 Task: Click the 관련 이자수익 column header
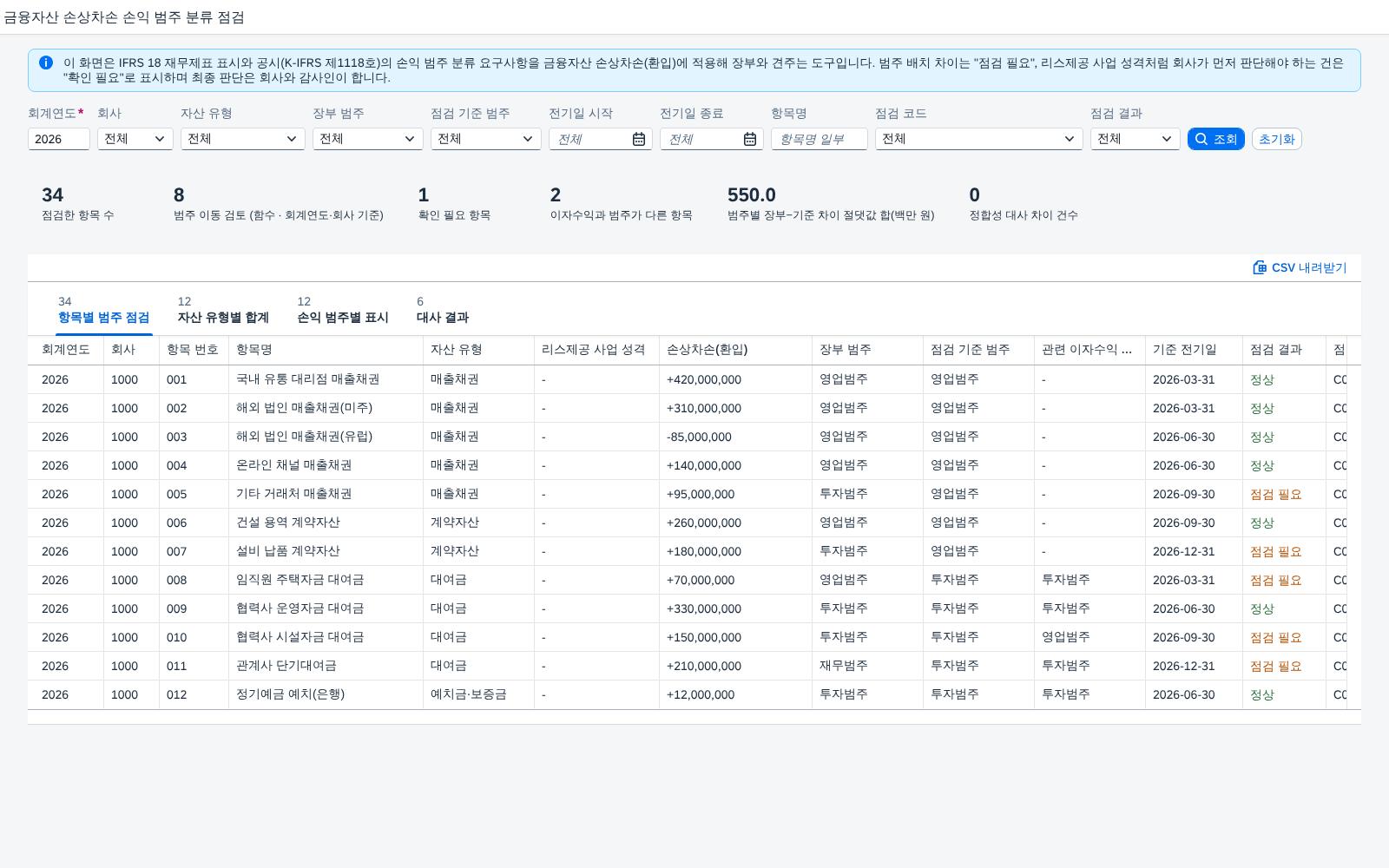(1089, 350)
